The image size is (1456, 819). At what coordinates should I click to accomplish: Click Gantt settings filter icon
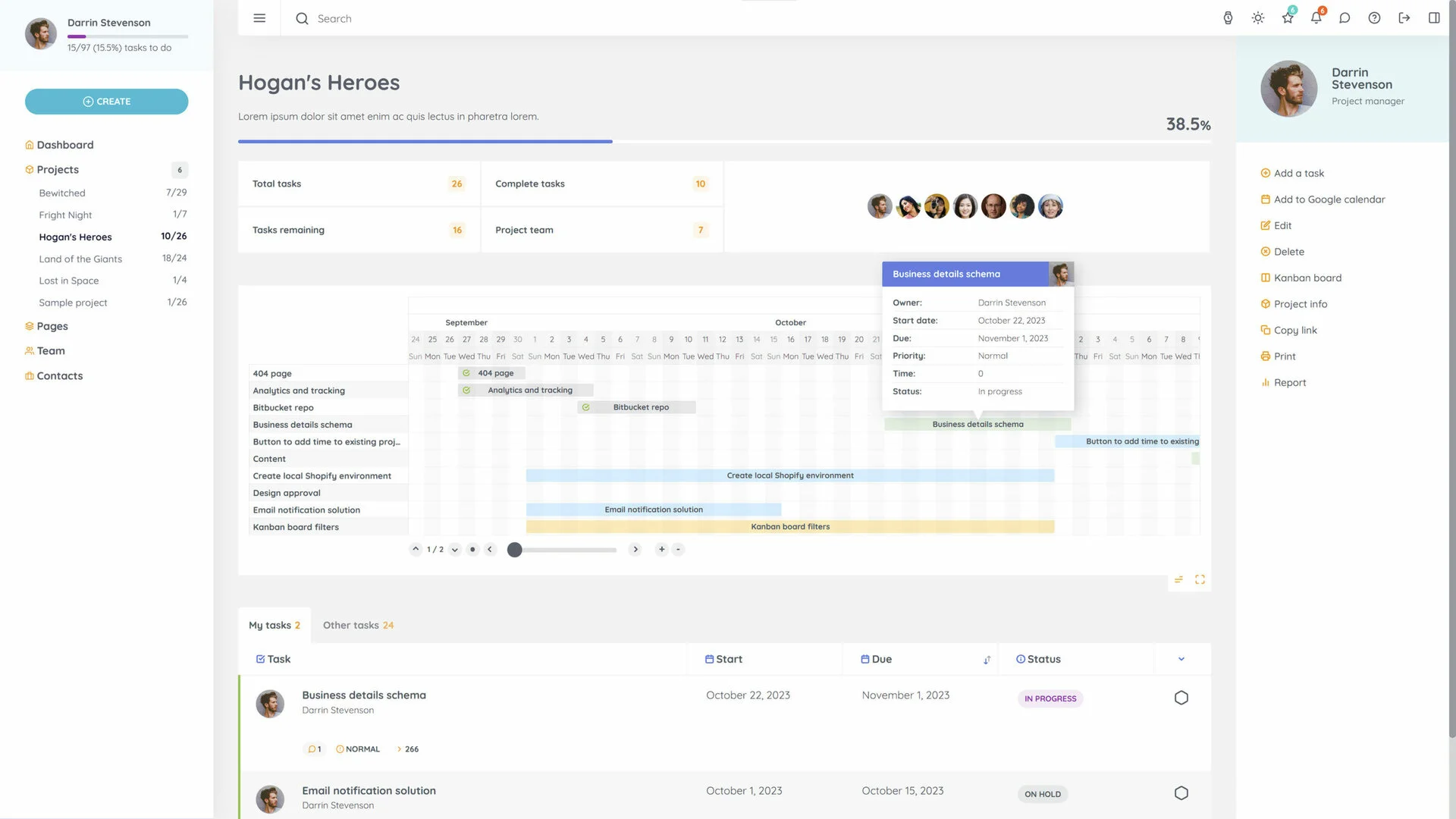click(1178, 580)
